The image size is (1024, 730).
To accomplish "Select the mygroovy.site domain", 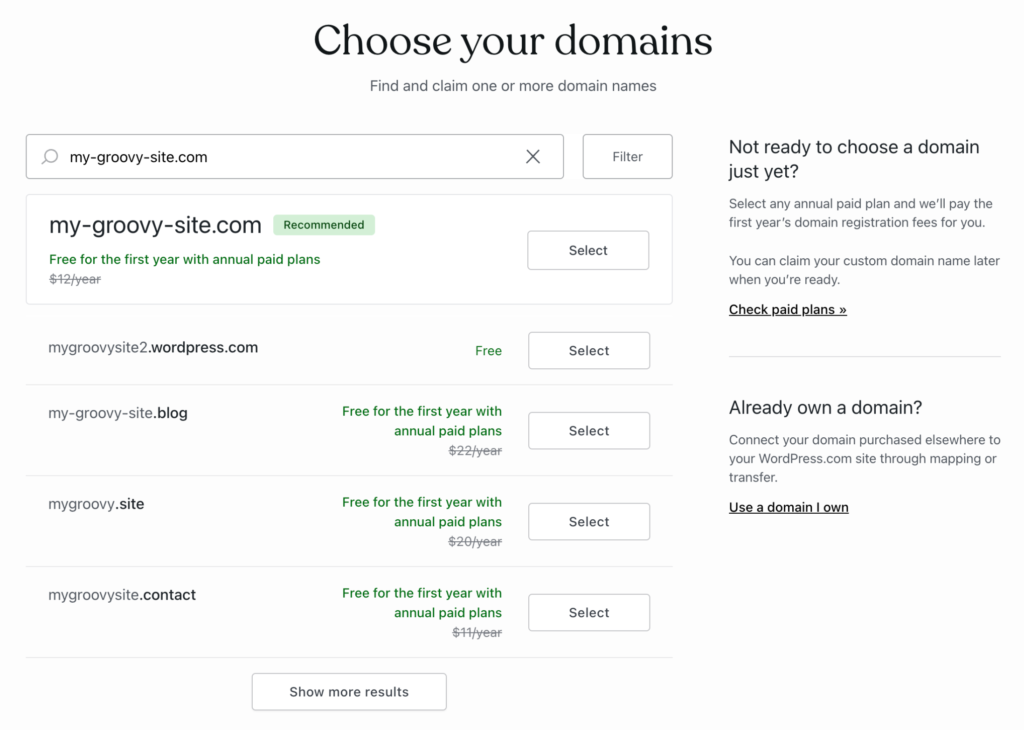I will click(x=588, y=522).
